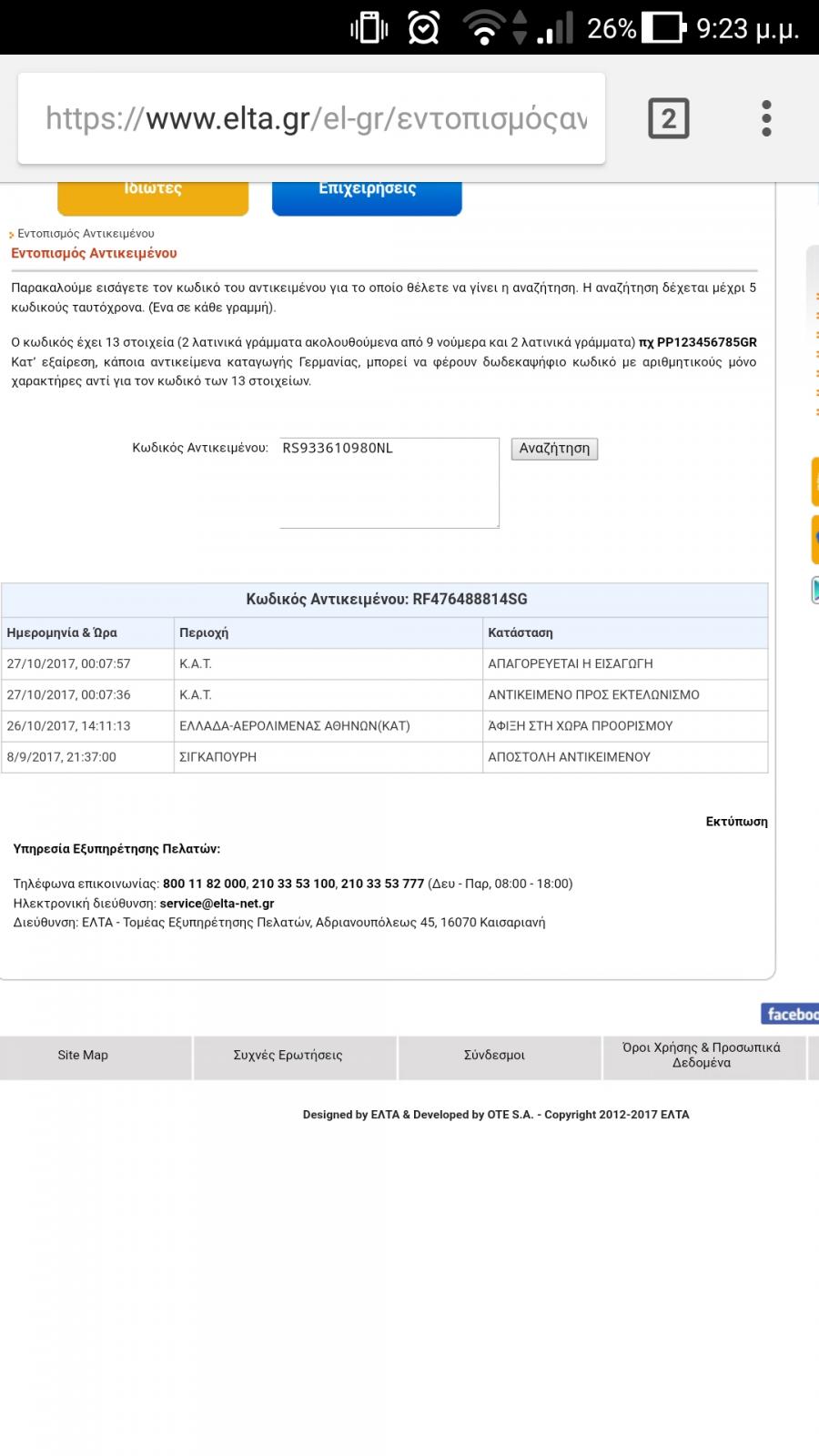819x1456 pixels.
Task: Tap the Υπηρεσία Εξυπηρέτησης Πελατών heading
Action: tap(116, 848)
